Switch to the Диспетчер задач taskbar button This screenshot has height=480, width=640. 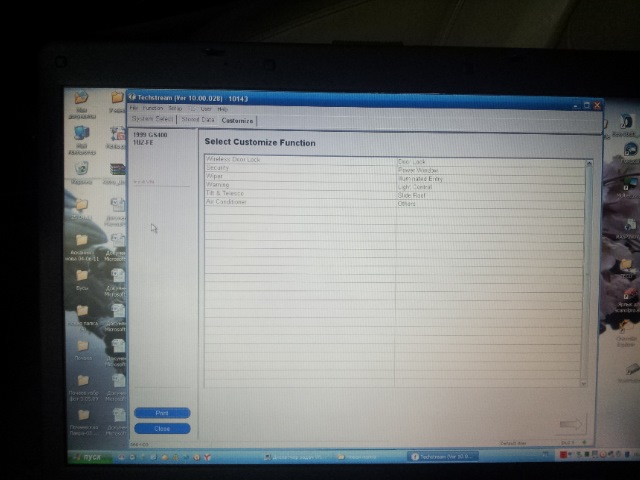click(x=297, y=457)
